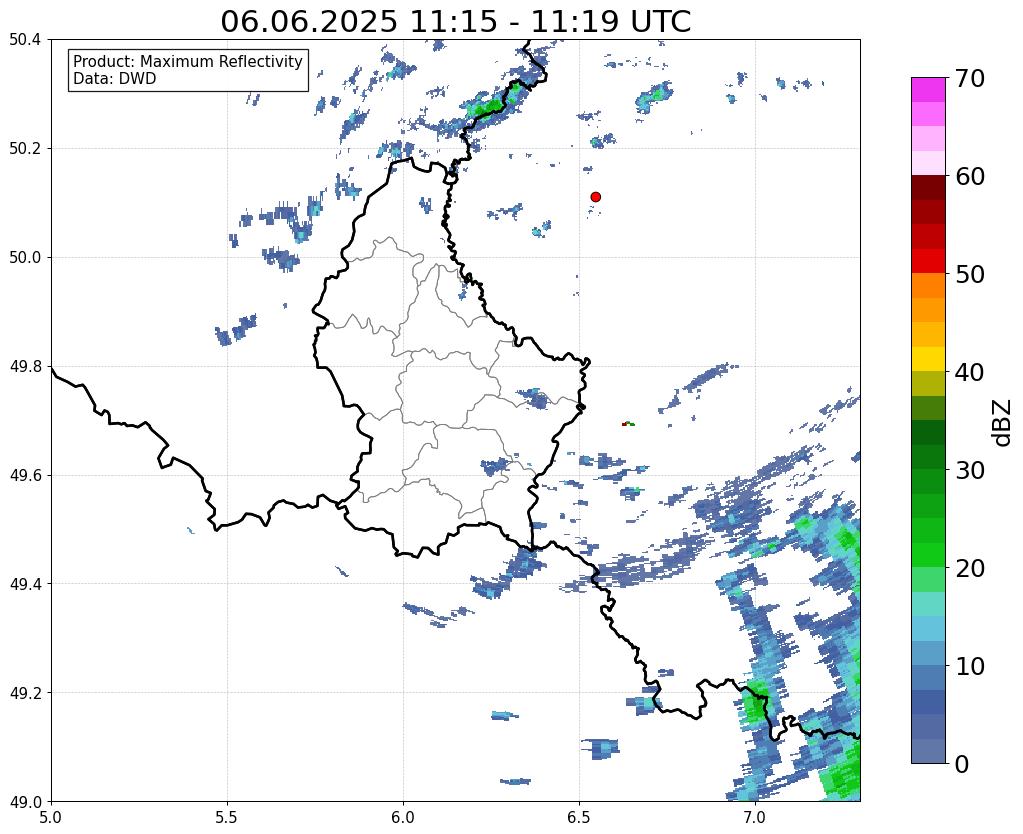
Task: Click the y-axis latitude label "49.6"
Action: click(x=25, y=475)
